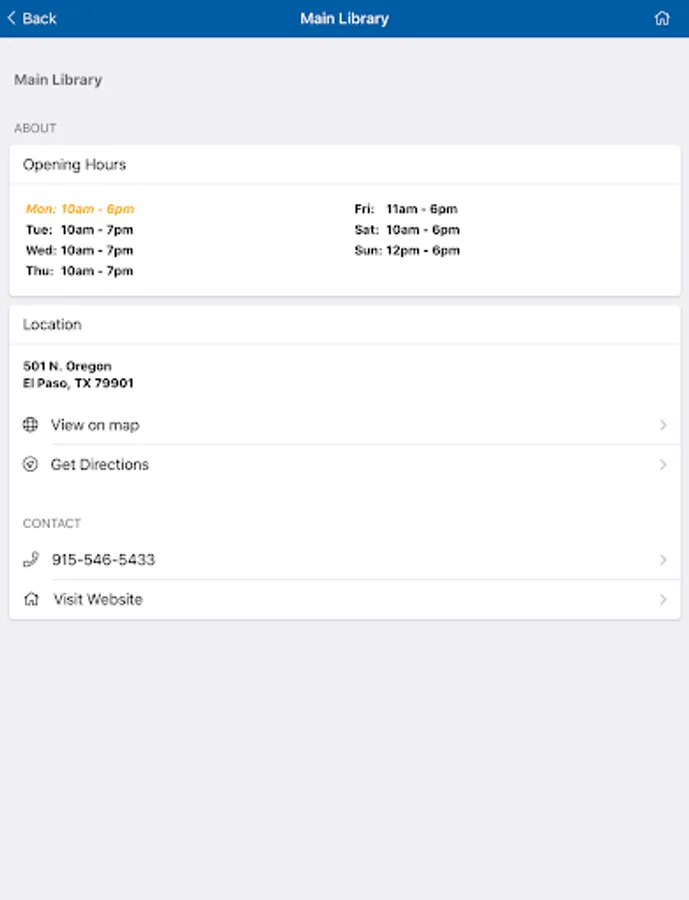The height and width of the screenshot is (900, 689).
Task: Tap the Main Library header title
Action: 344,18
